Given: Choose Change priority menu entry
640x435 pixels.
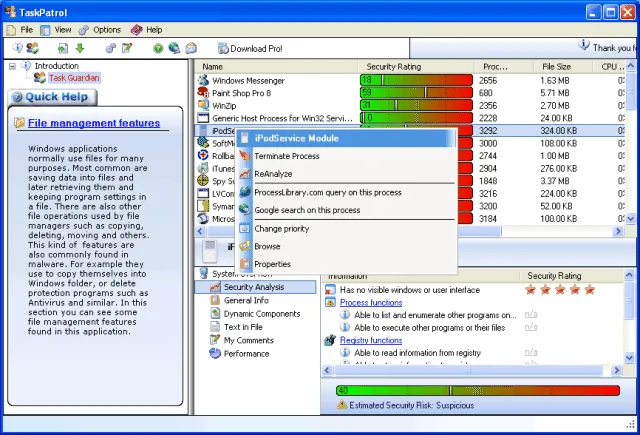Looking at the screenshot, I should tap(346, 229).
